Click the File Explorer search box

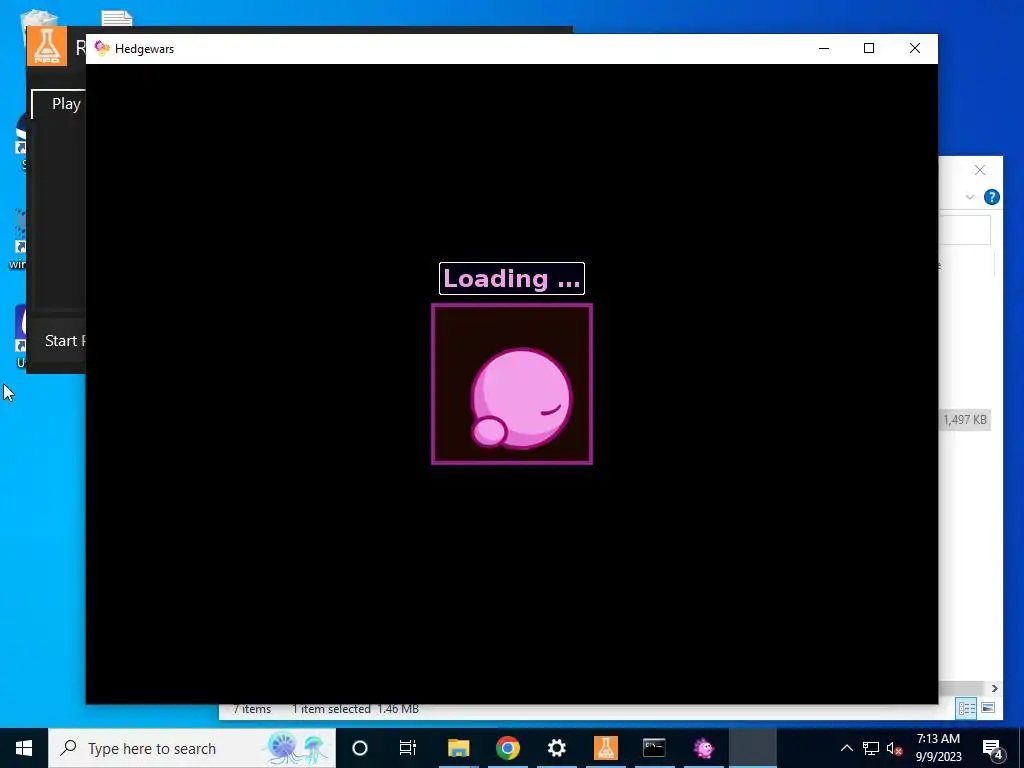point(965,231)
